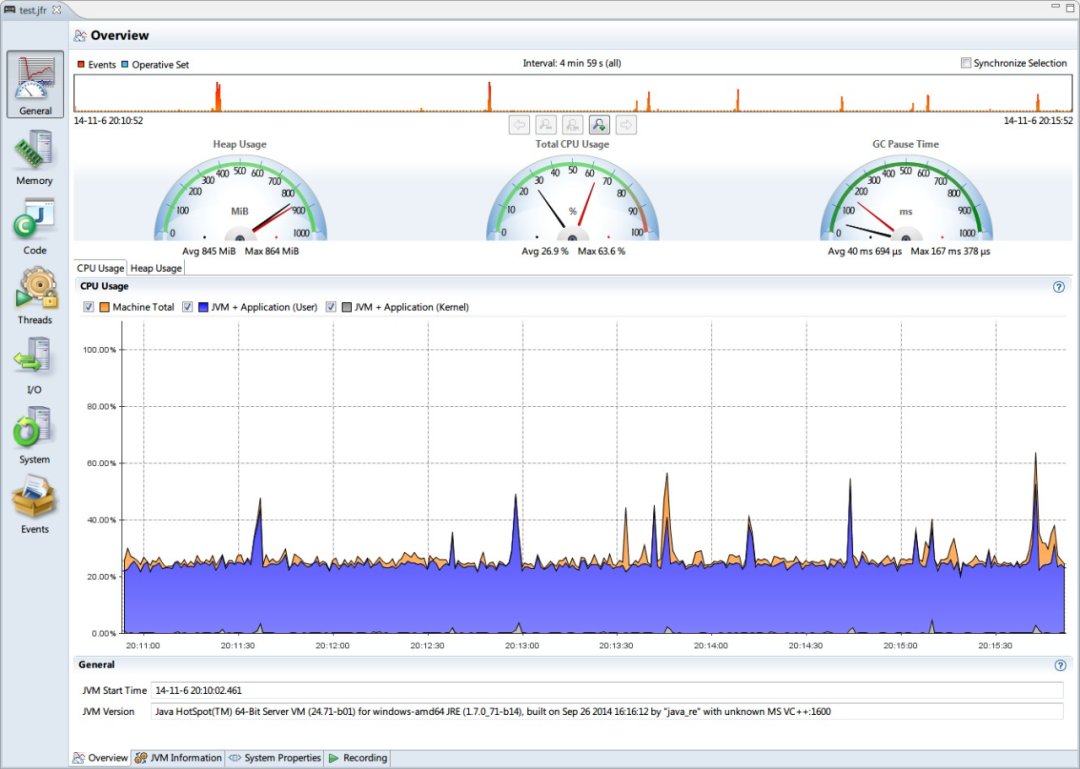
Task: Click the GC Pause Time dial gauge
Action: pyautogui.click(x=906, y=198)
